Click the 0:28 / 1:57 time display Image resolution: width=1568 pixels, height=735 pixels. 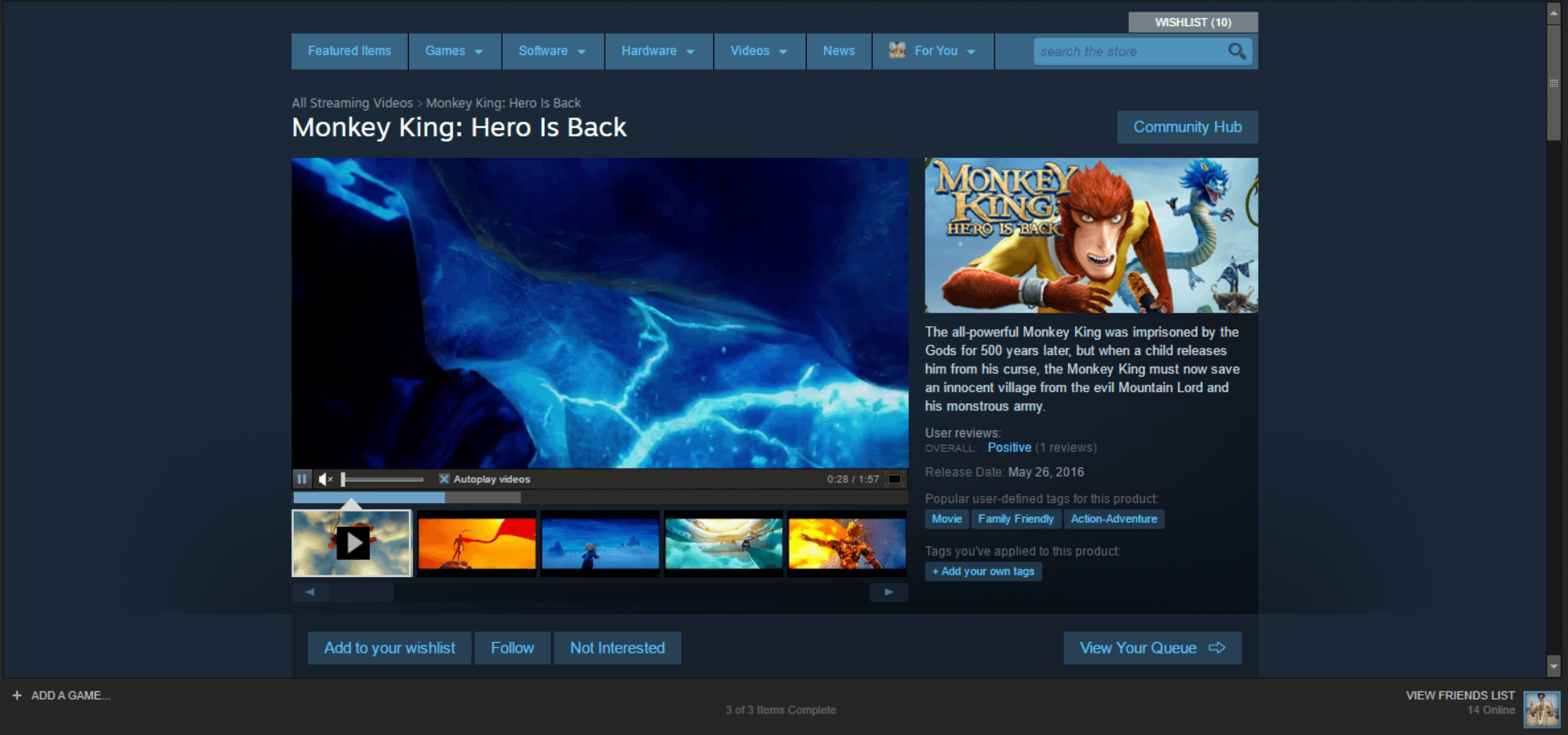(x=853, y=478)
